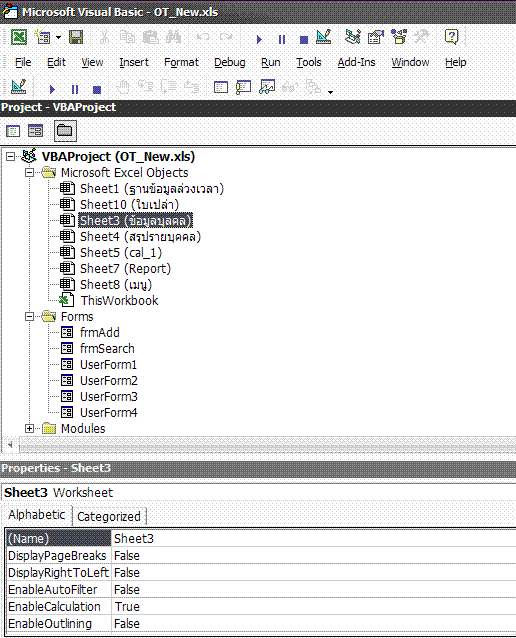516x638 pixels.
Task: Toggle Design Mode in standard toolbar
Action: [x=324, y=37]
